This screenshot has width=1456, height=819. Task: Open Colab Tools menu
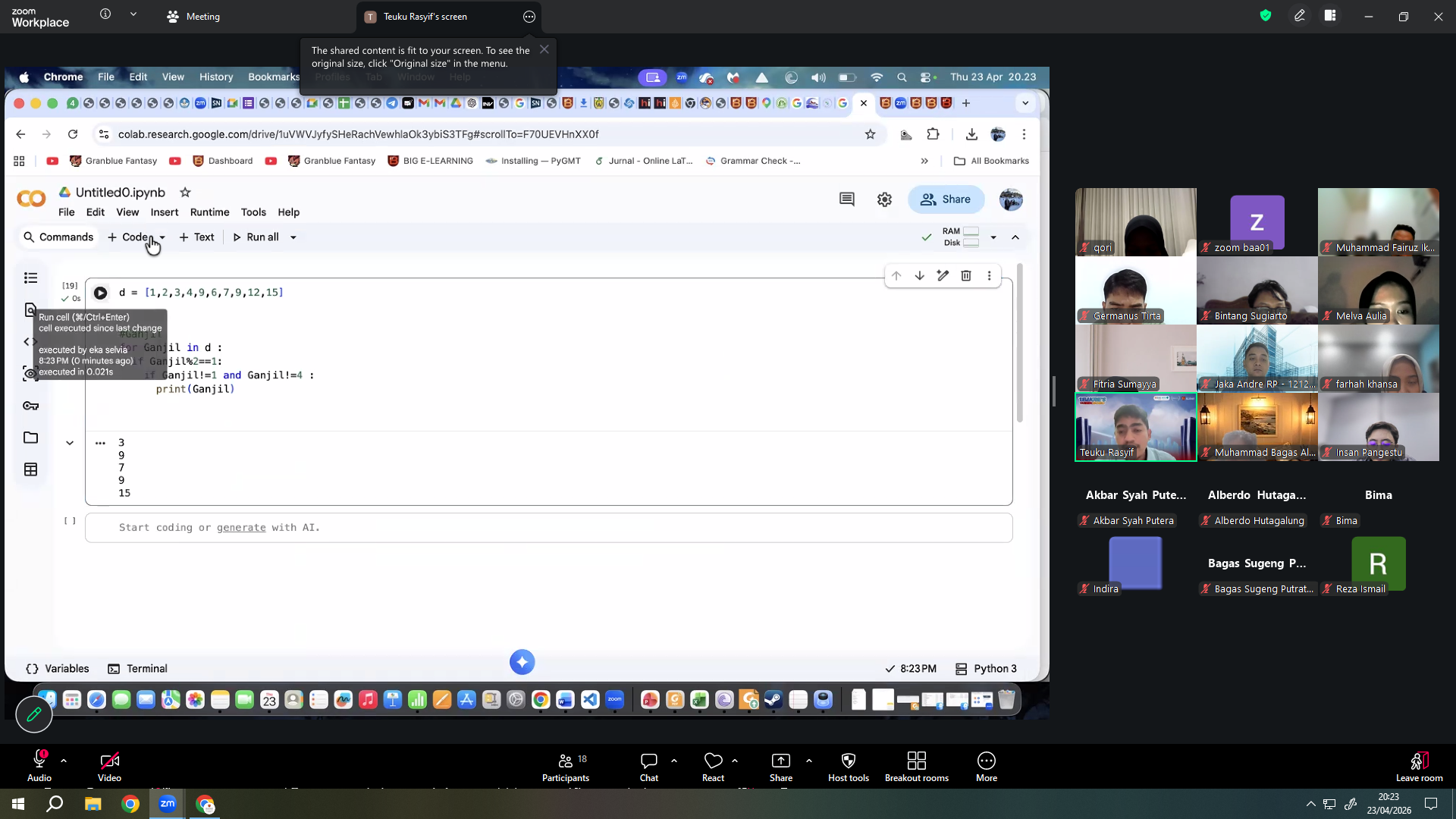coord(253,212)
